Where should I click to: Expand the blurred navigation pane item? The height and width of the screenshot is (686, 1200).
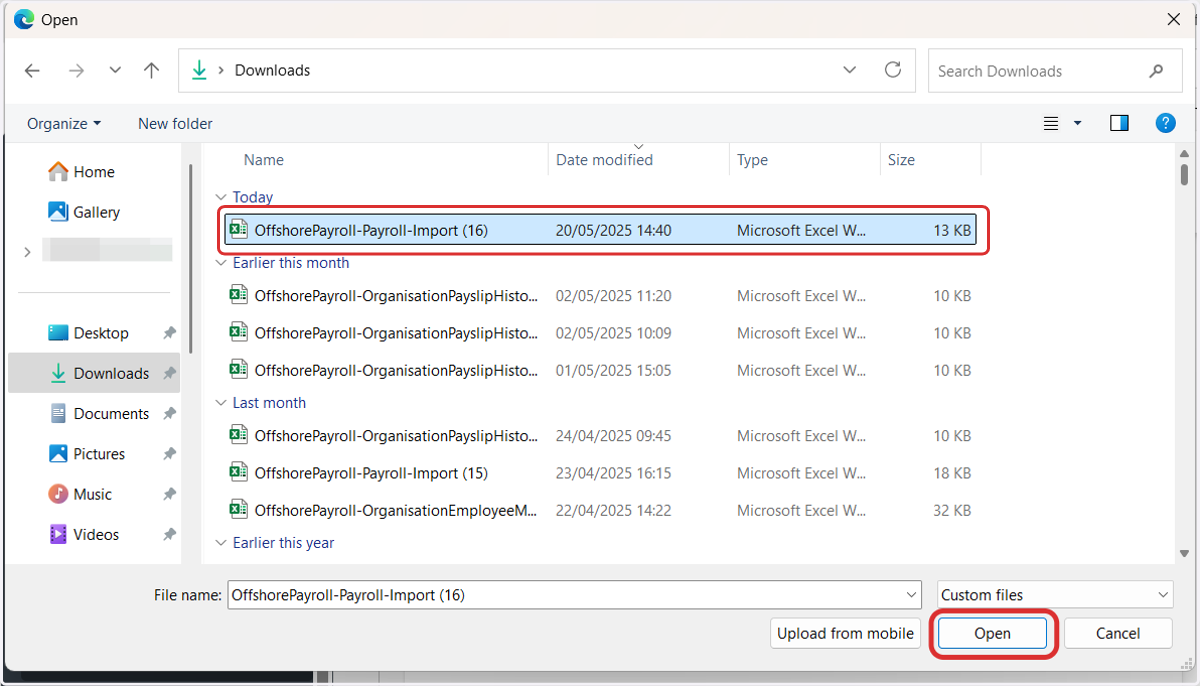click(x=27, y=253)
